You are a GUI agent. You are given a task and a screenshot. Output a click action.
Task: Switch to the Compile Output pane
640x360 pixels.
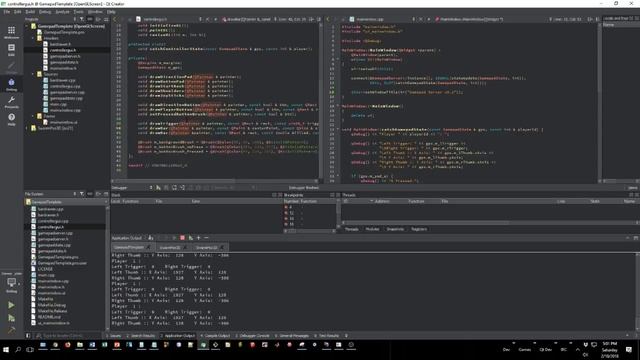(x=215, y=336)
